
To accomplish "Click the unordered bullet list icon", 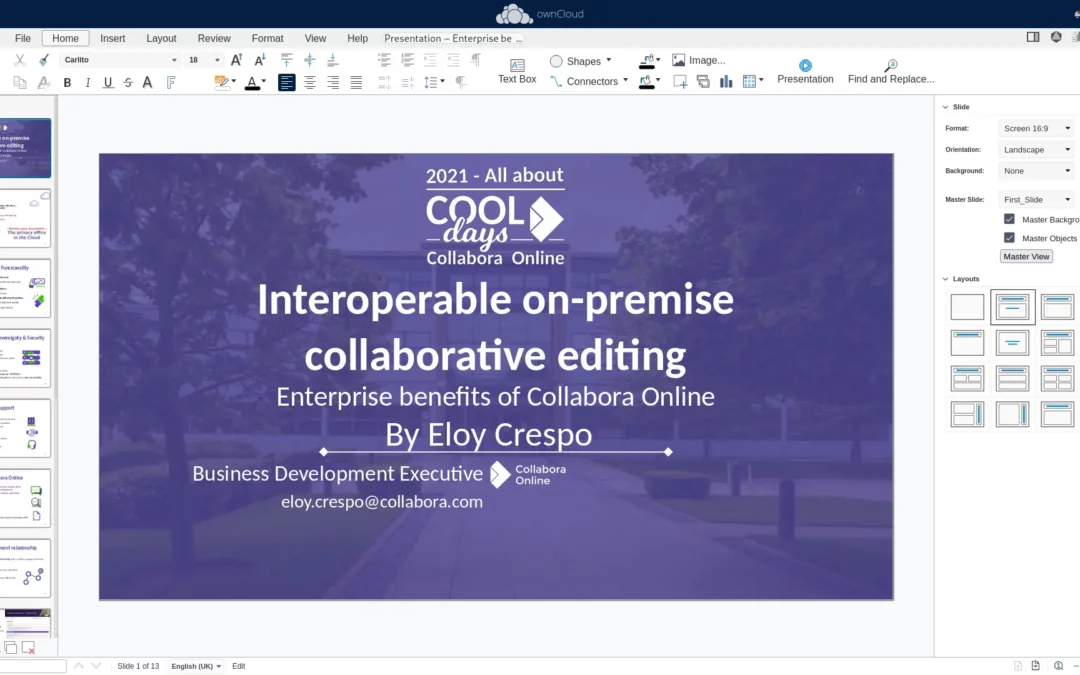I will click(x=384, y=60).
